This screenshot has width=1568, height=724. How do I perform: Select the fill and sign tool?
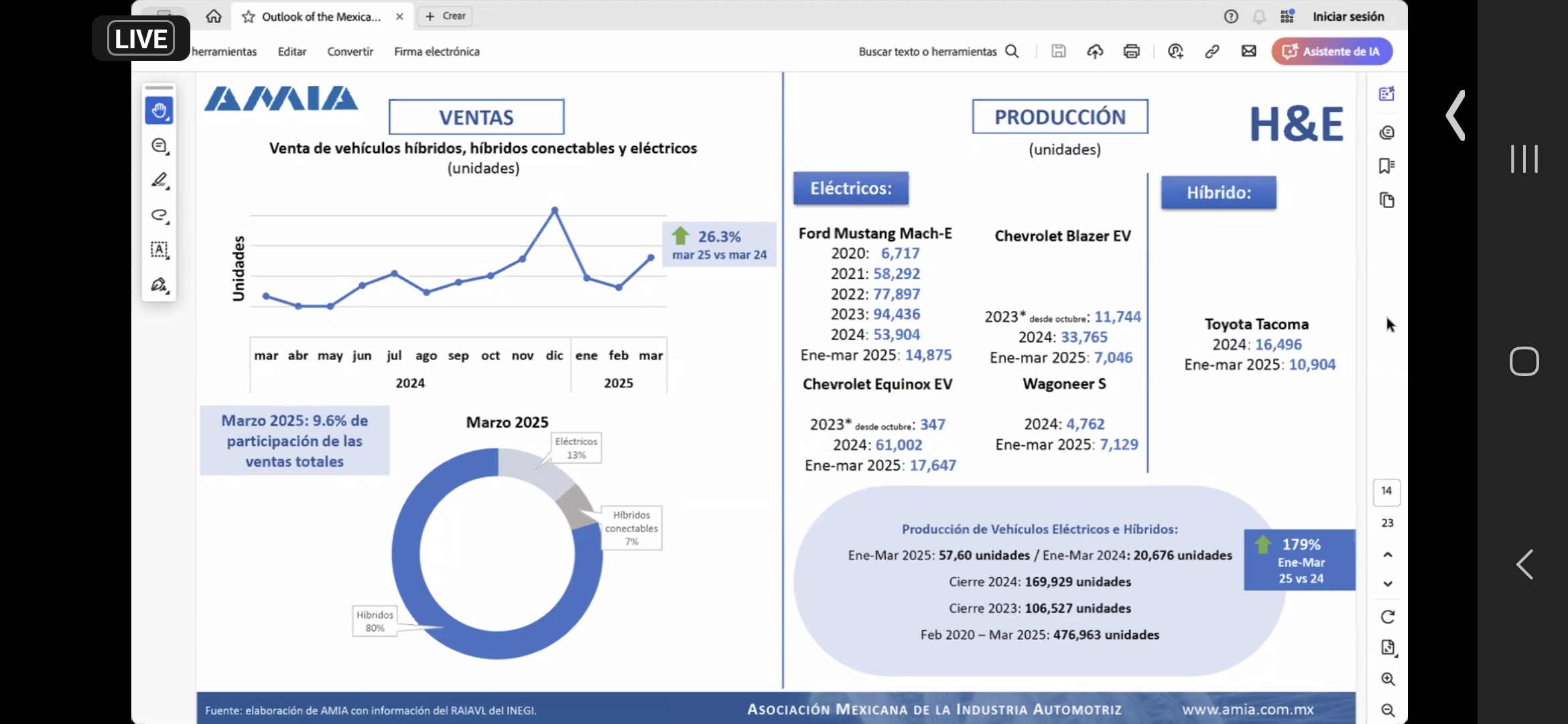tap(159, 285)
